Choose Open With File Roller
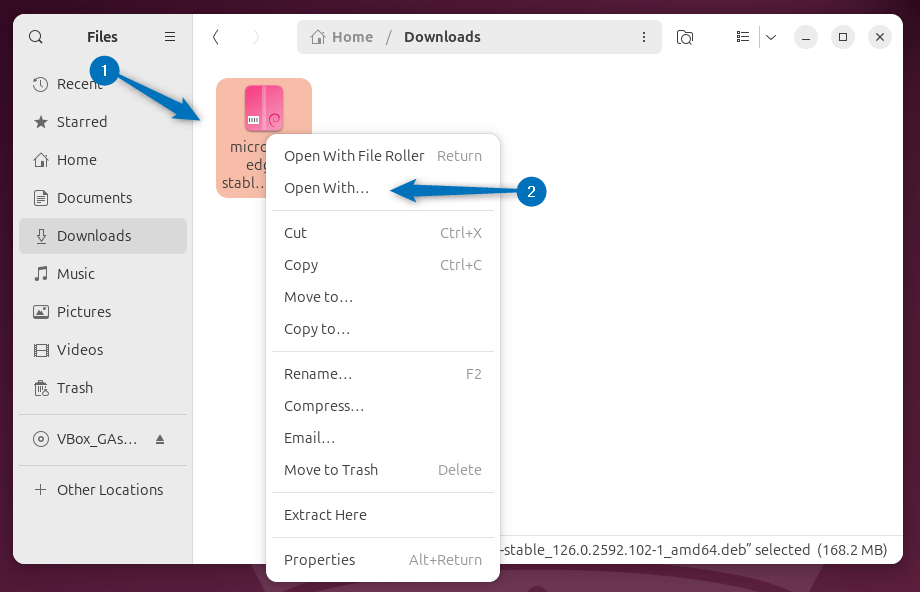The image size is (920, 592). 354,156
